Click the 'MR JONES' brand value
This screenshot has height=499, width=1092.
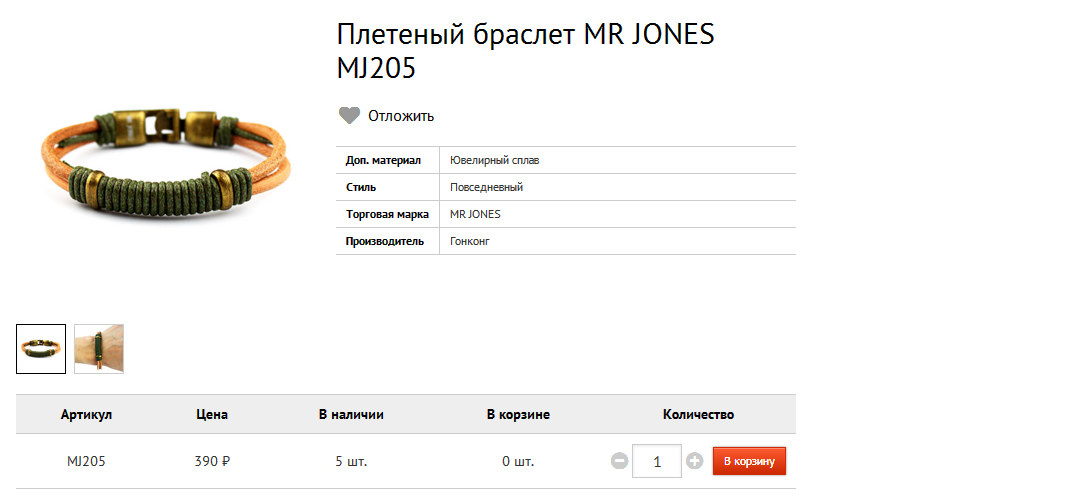pos(475,214)
